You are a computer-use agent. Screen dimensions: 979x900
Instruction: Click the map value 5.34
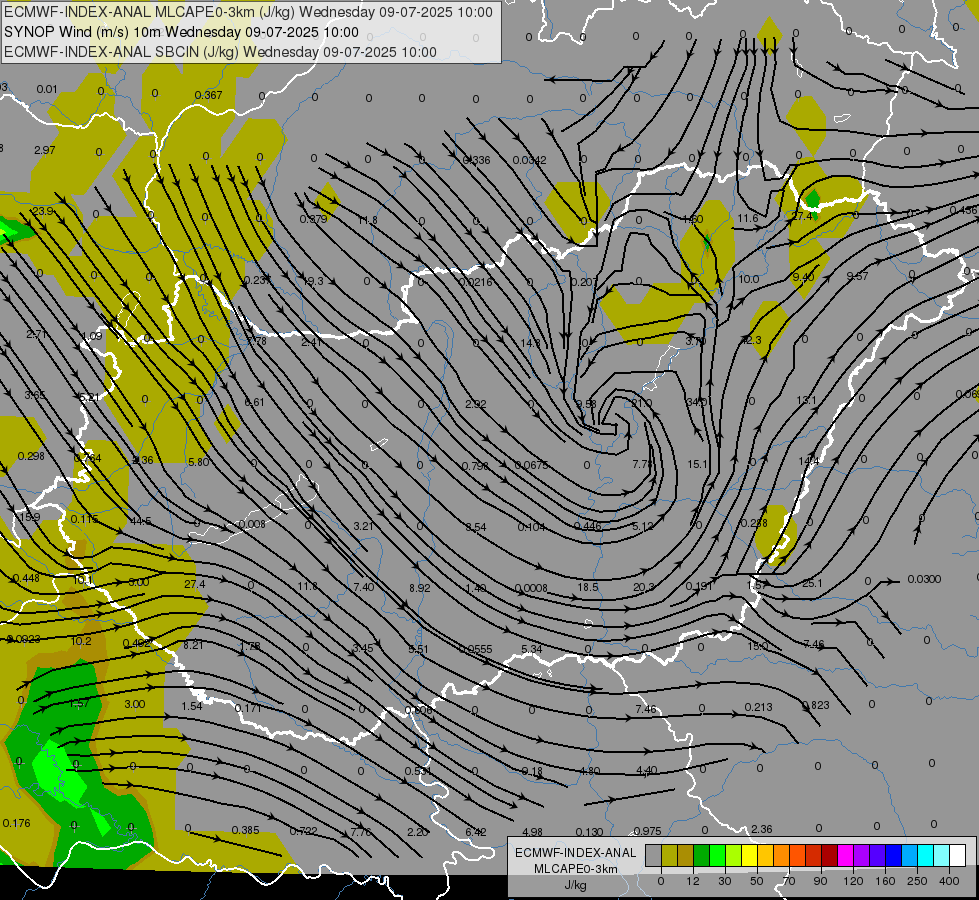pos(531,649)
